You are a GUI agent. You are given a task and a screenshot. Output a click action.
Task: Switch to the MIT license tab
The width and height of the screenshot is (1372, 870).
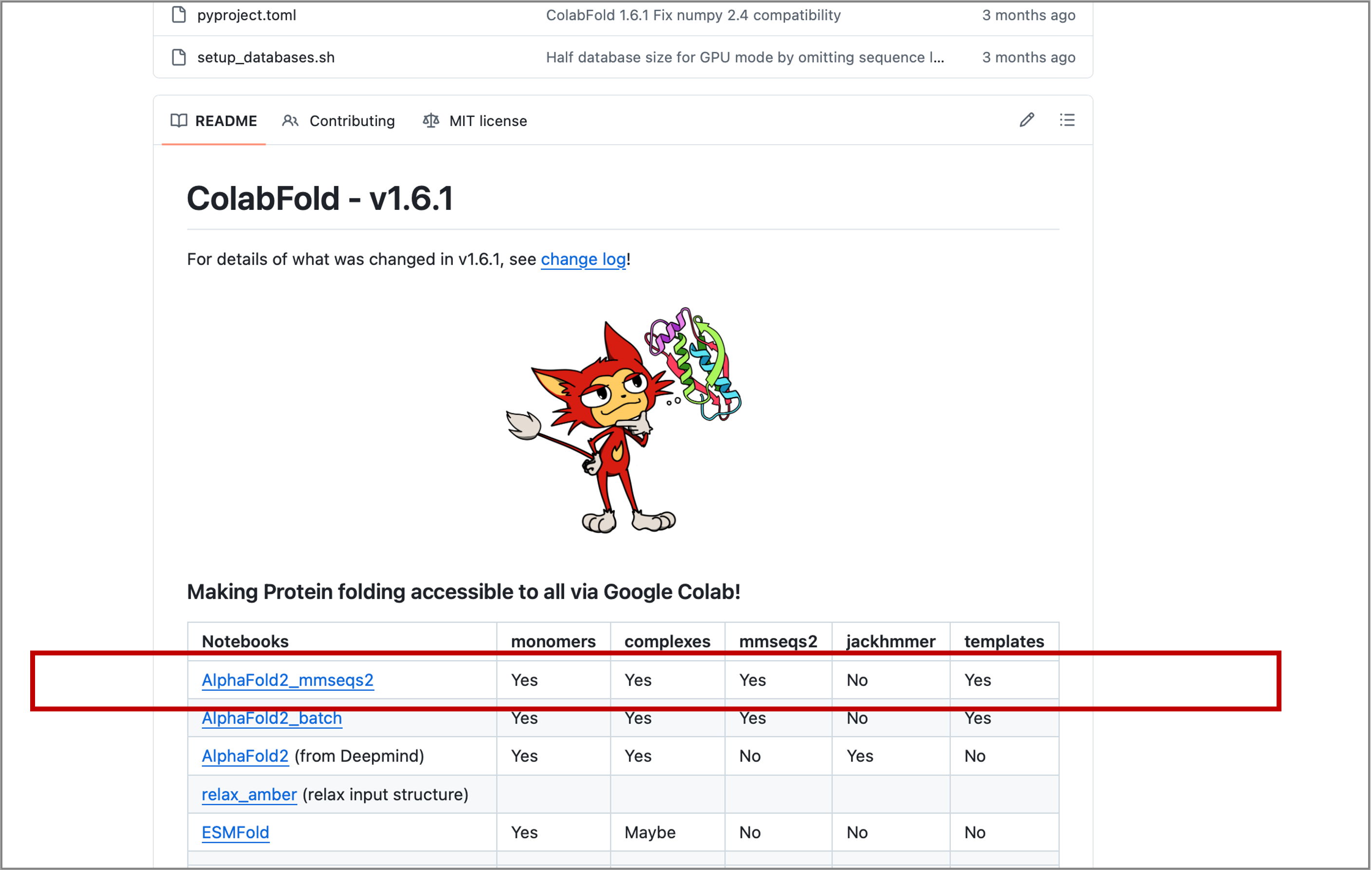[x=475, y=121]
